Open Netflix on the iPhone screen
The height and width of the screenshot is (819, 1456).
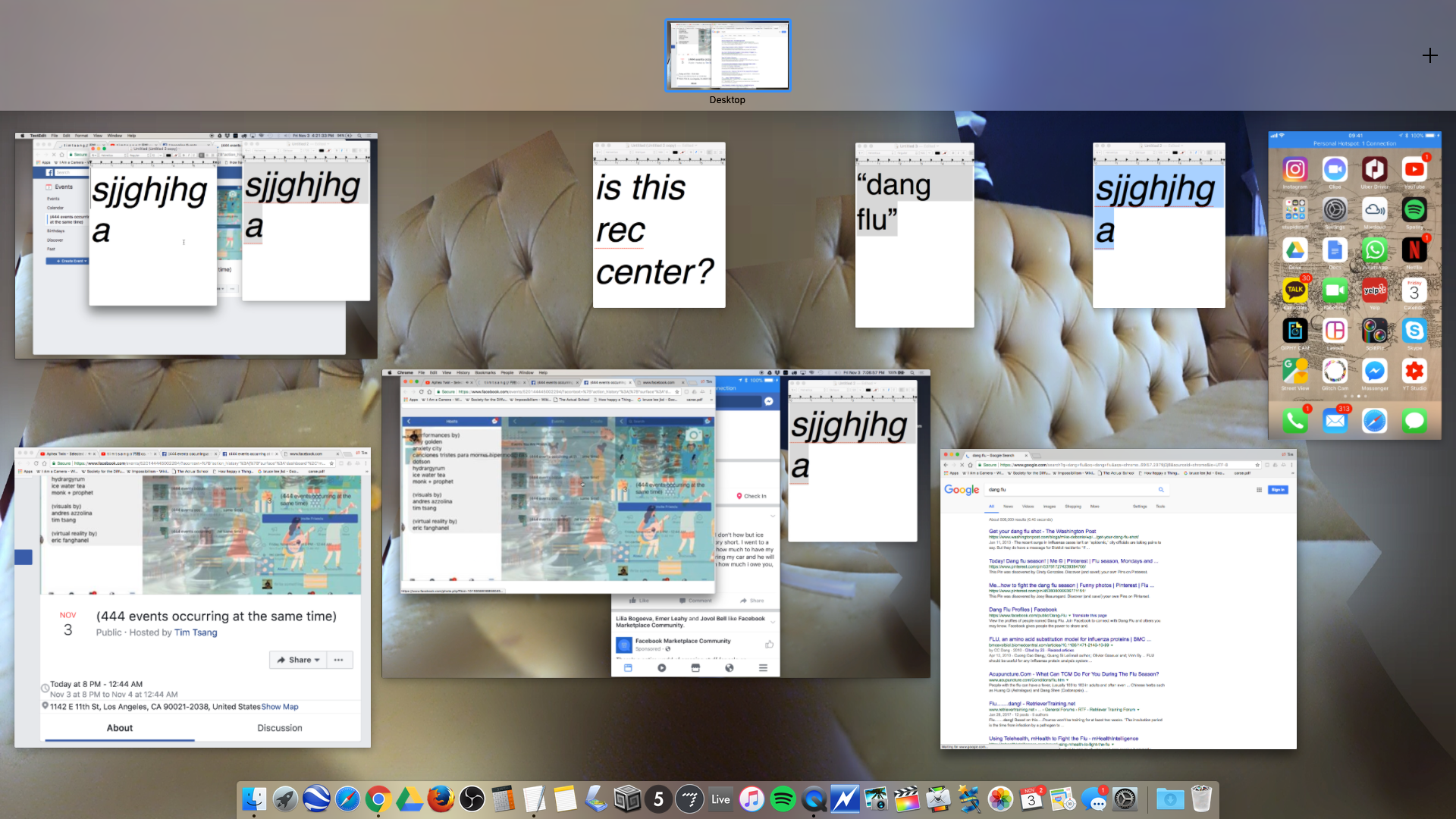pos(1414,250)
